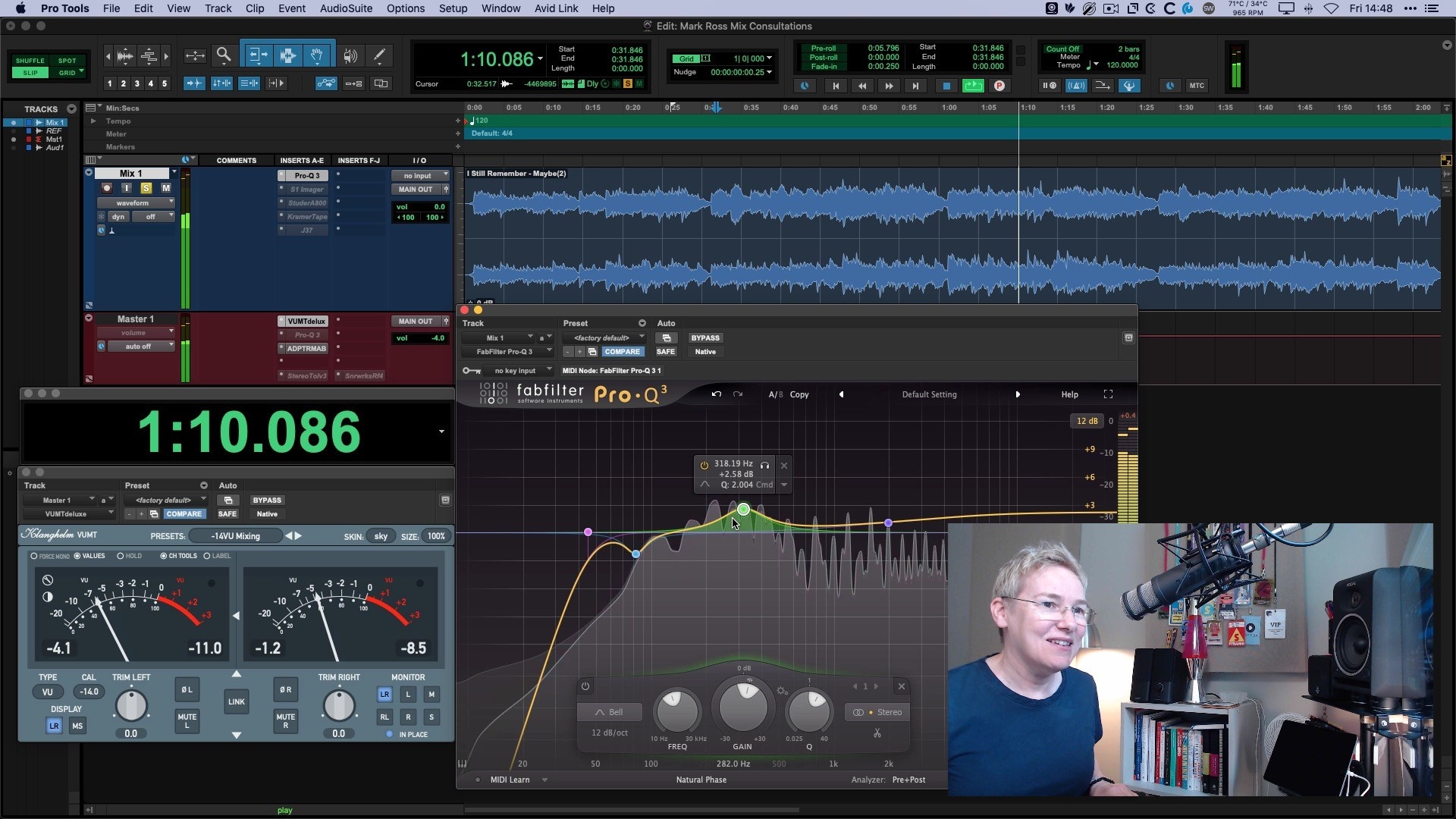Solo the selected EQ band with headphones icon
The image size is (1456, 819).
(x=764, y=465)
